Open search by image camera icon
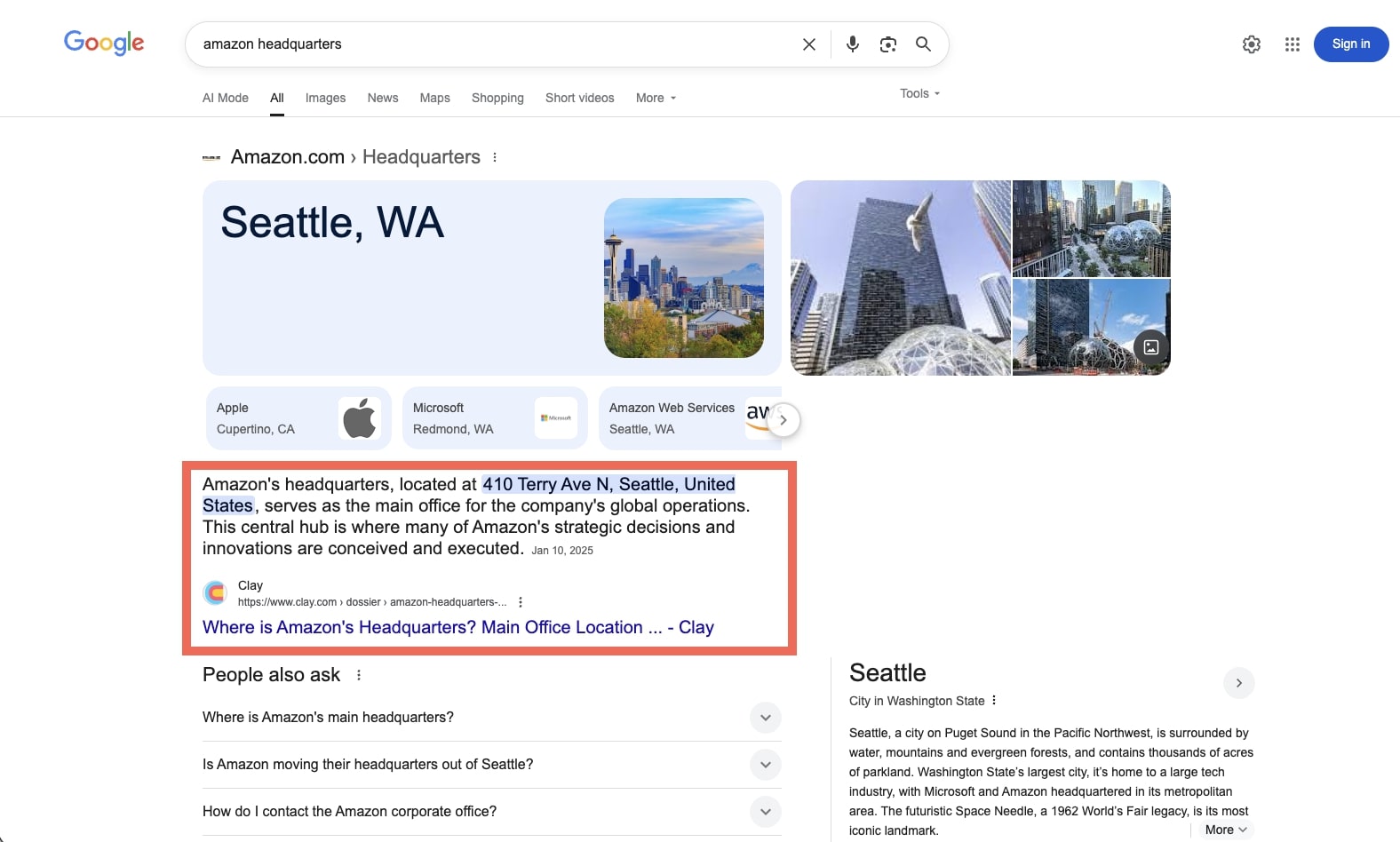The width and height of the screenshot is (1400, 842). [x=888, y=44]
